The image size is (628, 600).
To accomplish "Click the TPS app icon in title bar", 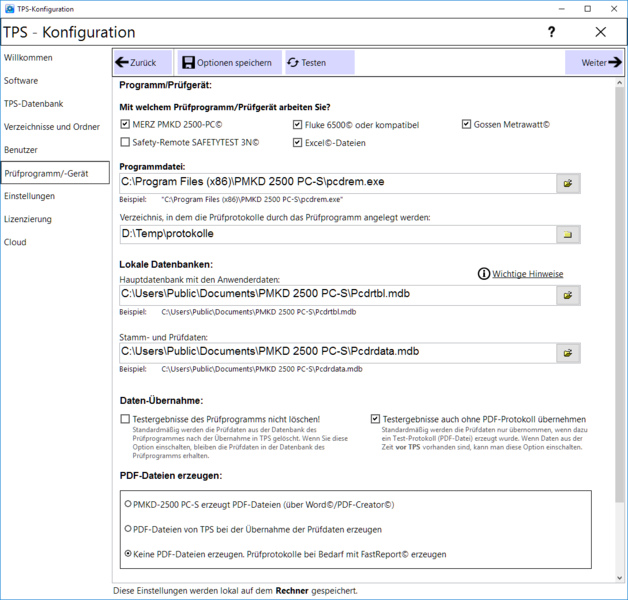I will pos(10,9).
